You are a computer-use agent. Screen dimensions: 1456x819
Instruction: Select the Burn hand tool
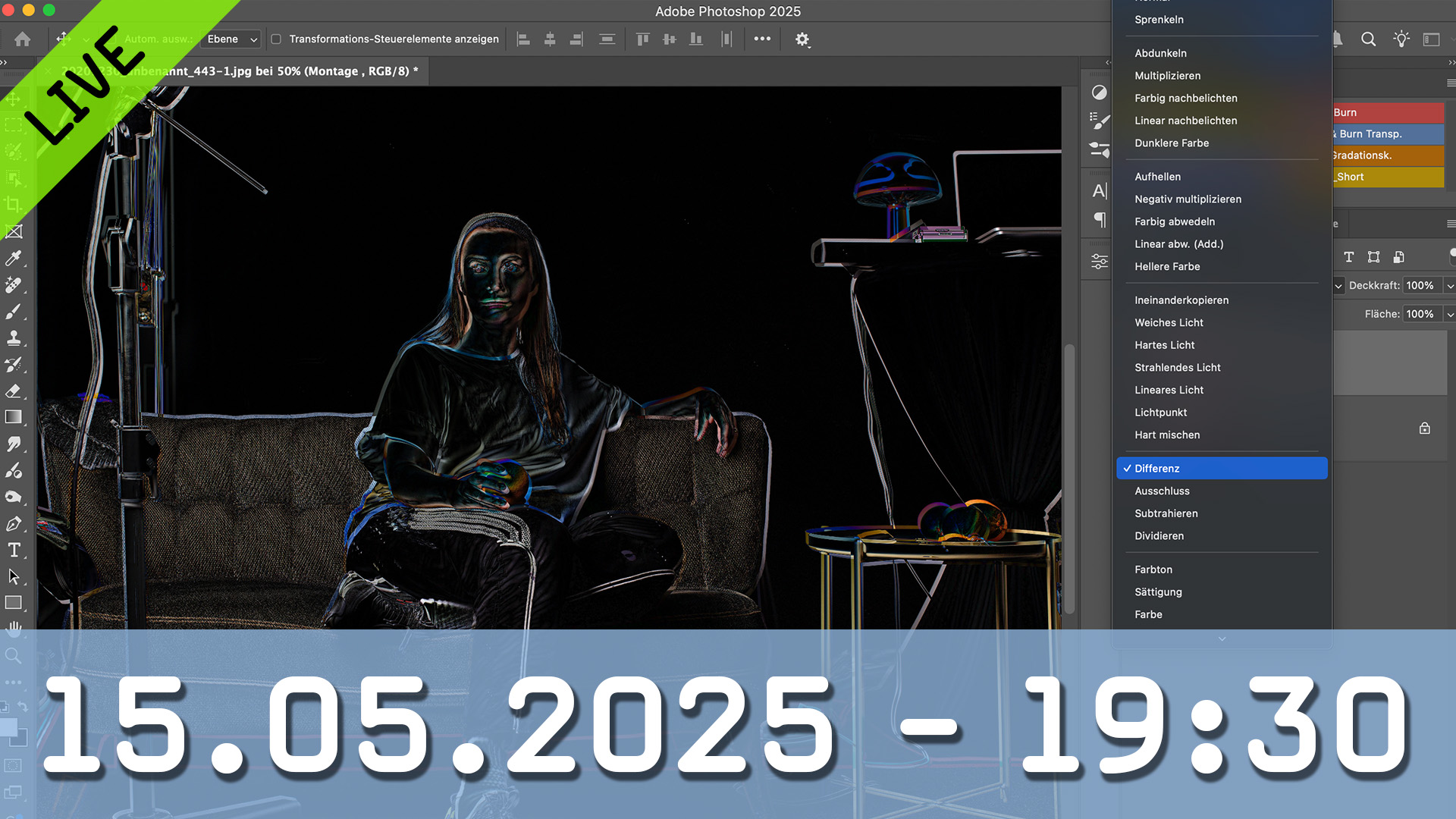click(x=14, y=497)
